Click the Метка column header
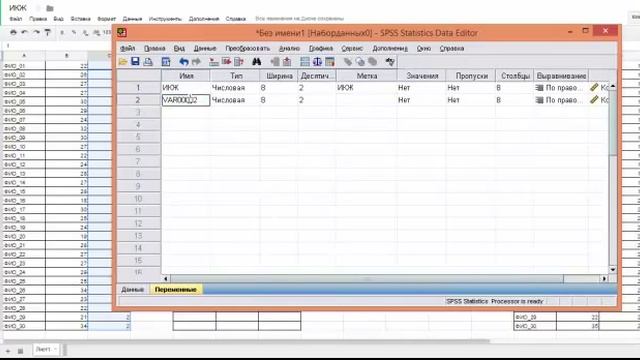640x360 pixels. coord(367,76)
